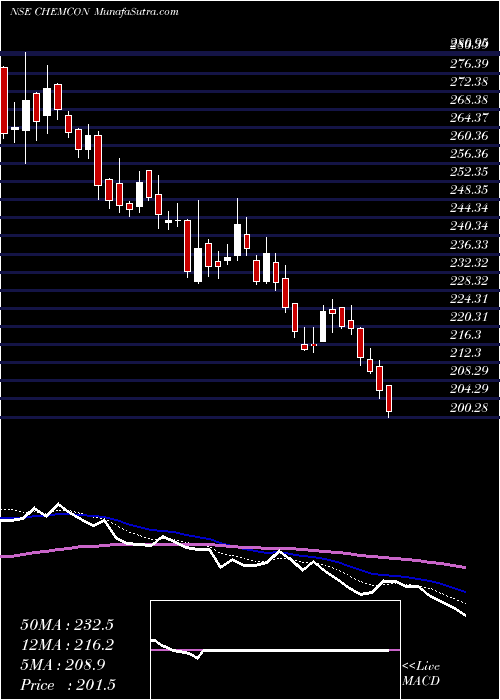Select the 200.28 price level label

[x=468, y=407]
